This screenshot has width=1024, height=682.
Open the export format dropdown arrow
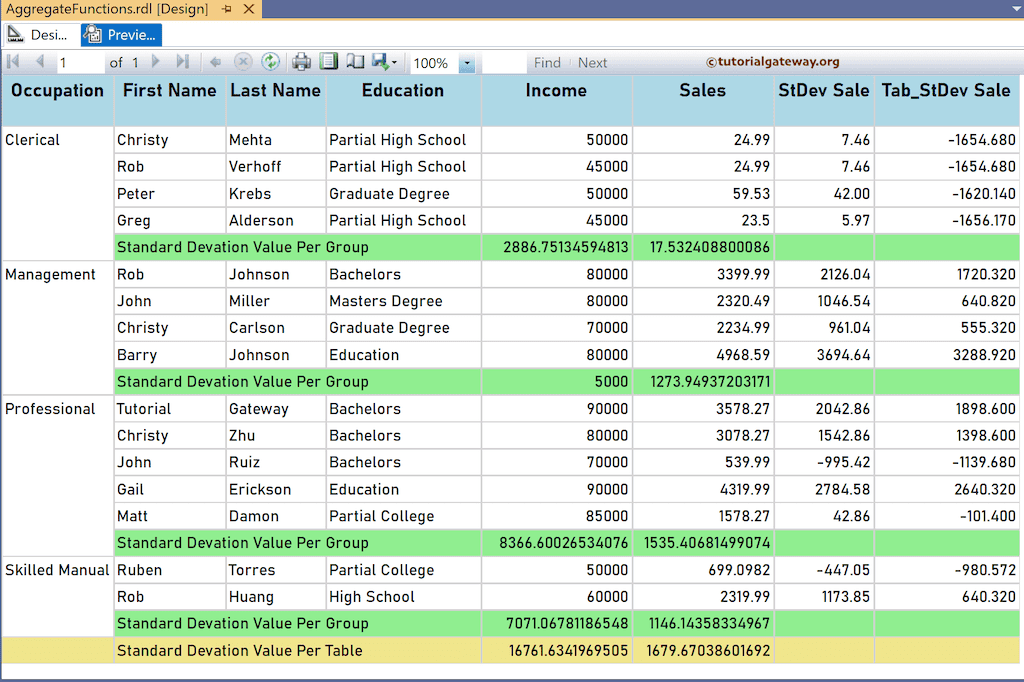click(392, 62)
